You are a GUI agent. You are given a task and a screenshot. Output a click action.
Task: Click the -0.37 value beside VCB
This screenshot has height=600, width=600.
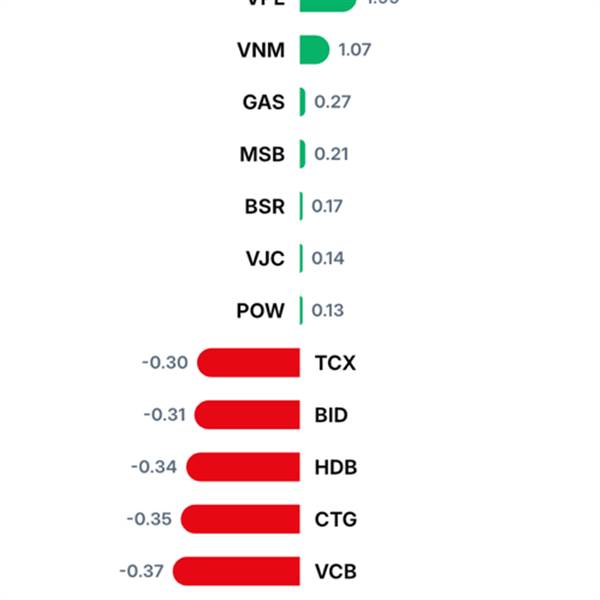[x=141, y=572]
